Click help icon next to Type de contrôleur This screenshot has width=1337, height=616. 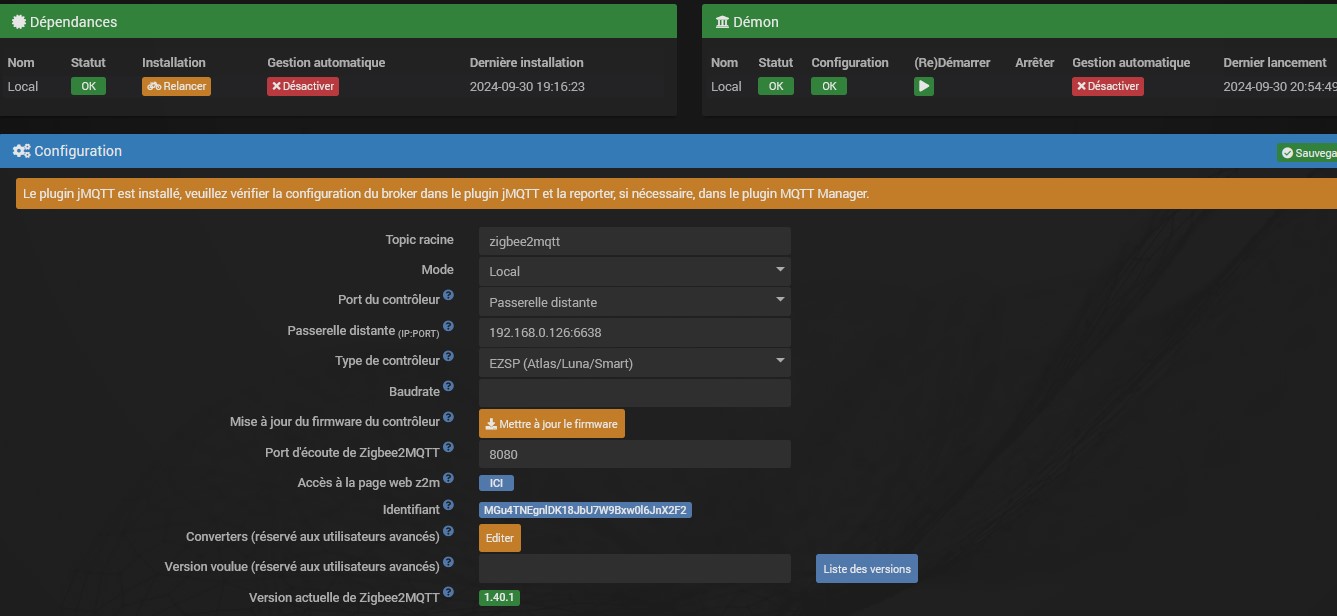[448, 357]
